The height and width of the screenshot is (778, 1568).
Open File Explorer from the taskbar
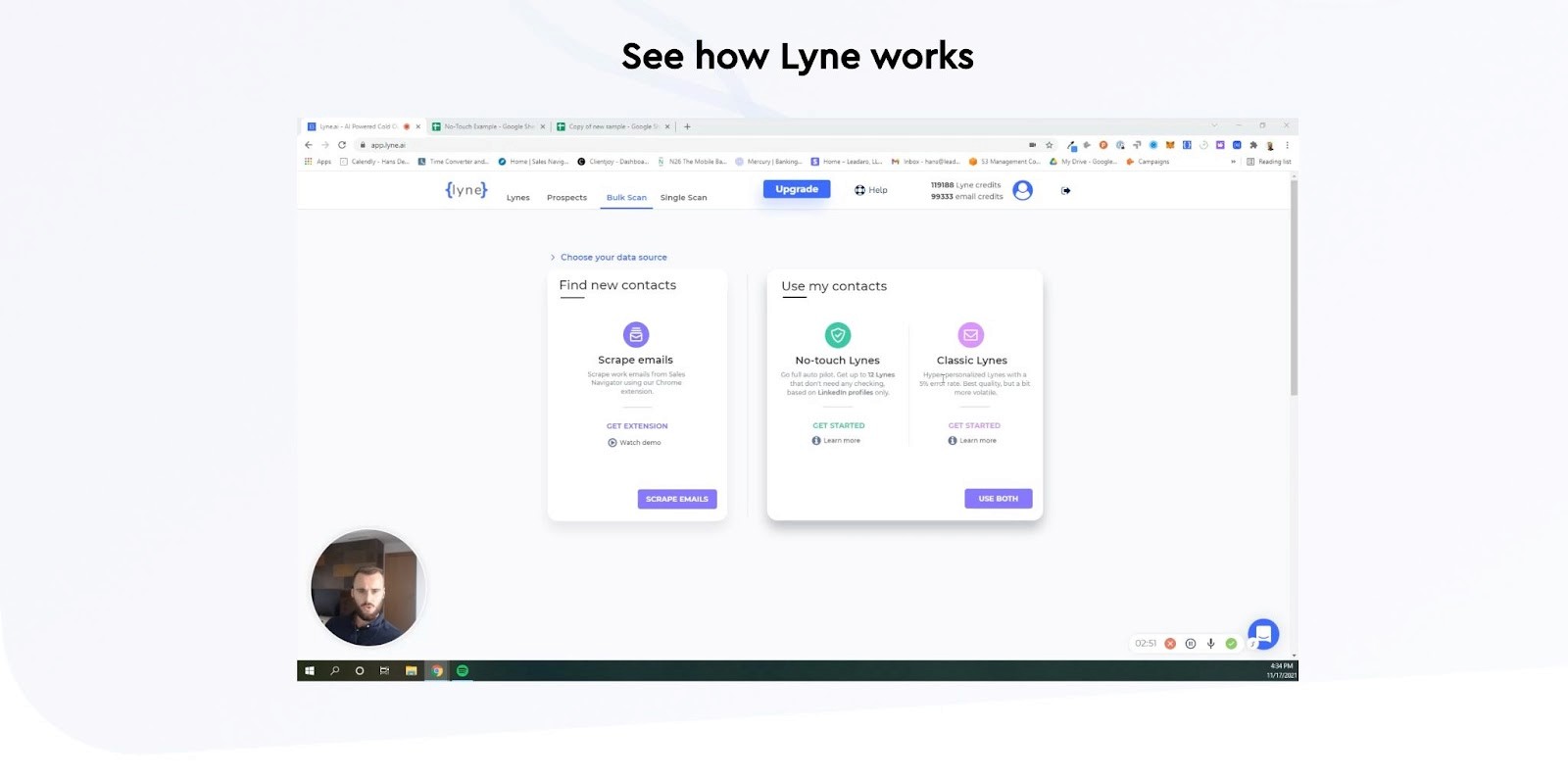point(412,671)
